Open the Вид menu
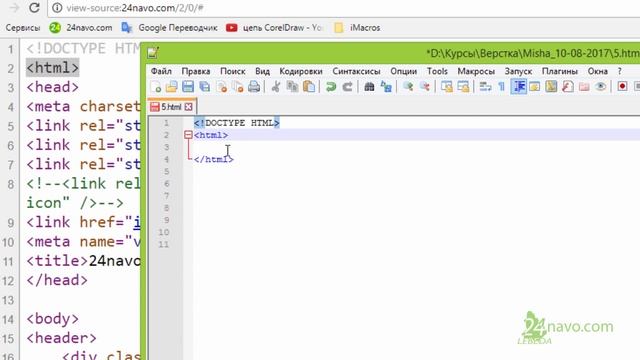Viewport: 640px width, 360px height. (x=262, y=71)
